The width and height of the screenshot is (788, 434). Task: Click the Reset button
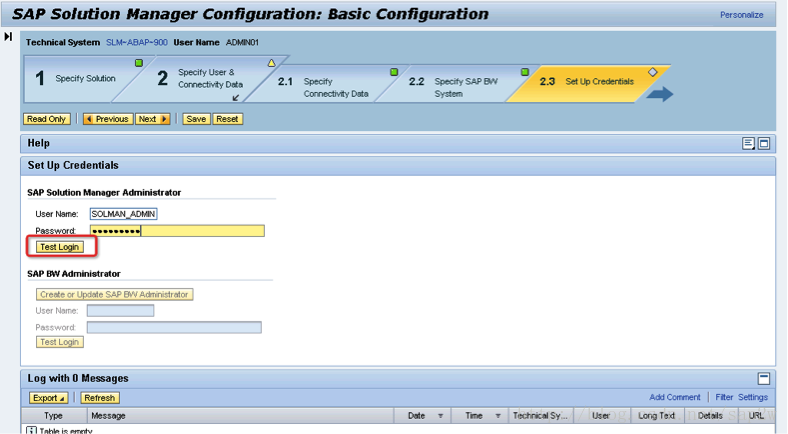(227, 119)
